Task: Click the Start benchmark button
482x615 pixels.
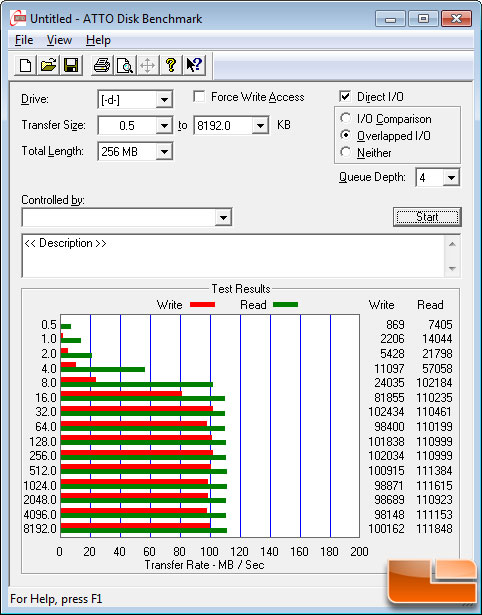Action: click(427, 217)
